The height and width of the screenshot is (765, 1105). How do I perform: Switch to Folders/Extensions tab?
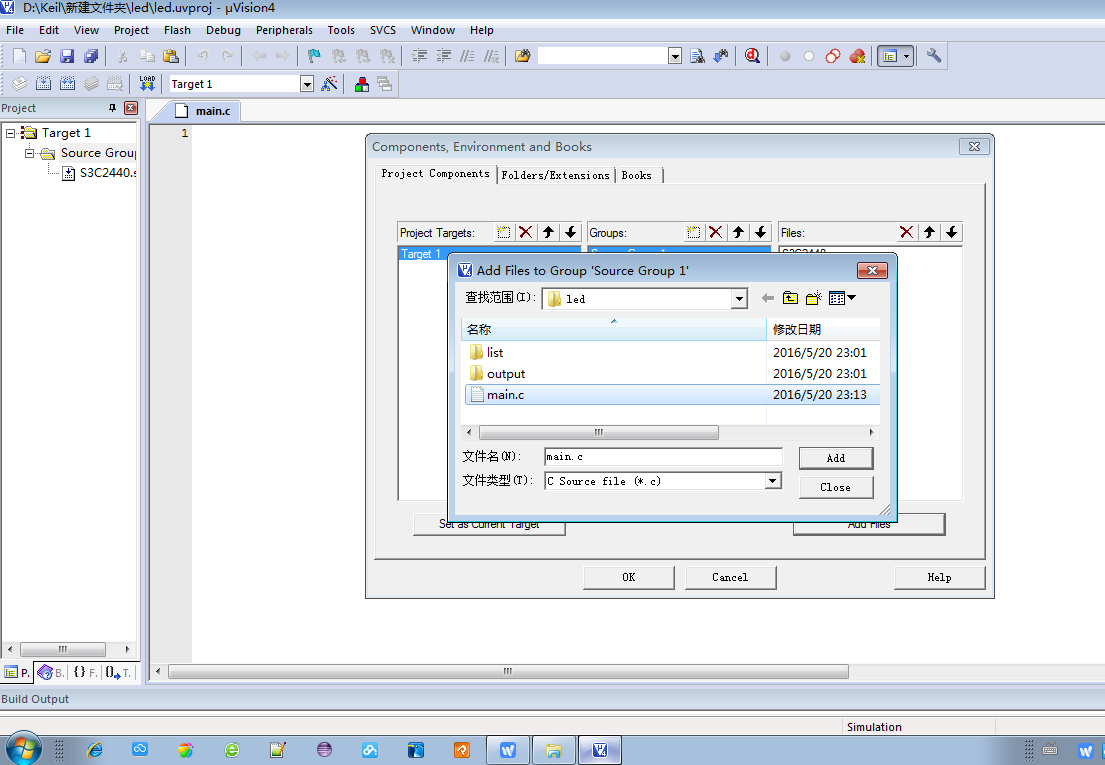pos(555,175)
